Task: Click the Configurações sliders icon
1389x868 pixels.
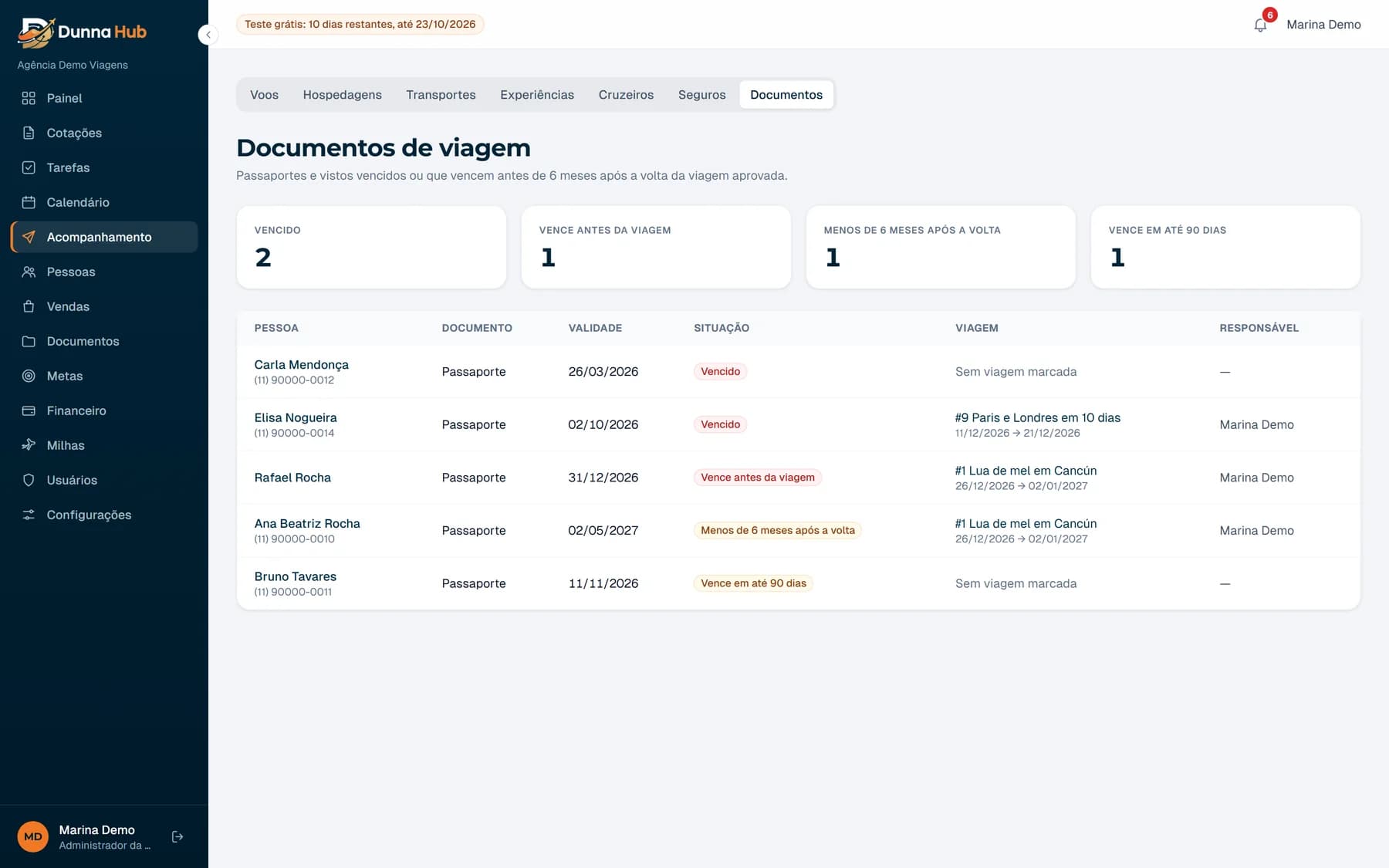Action: 29,515
